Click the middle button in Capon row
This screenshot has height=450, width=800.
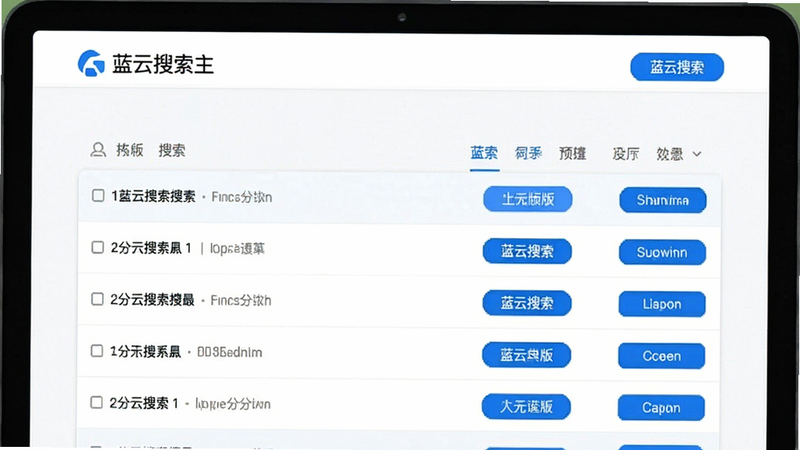(526, 407)
